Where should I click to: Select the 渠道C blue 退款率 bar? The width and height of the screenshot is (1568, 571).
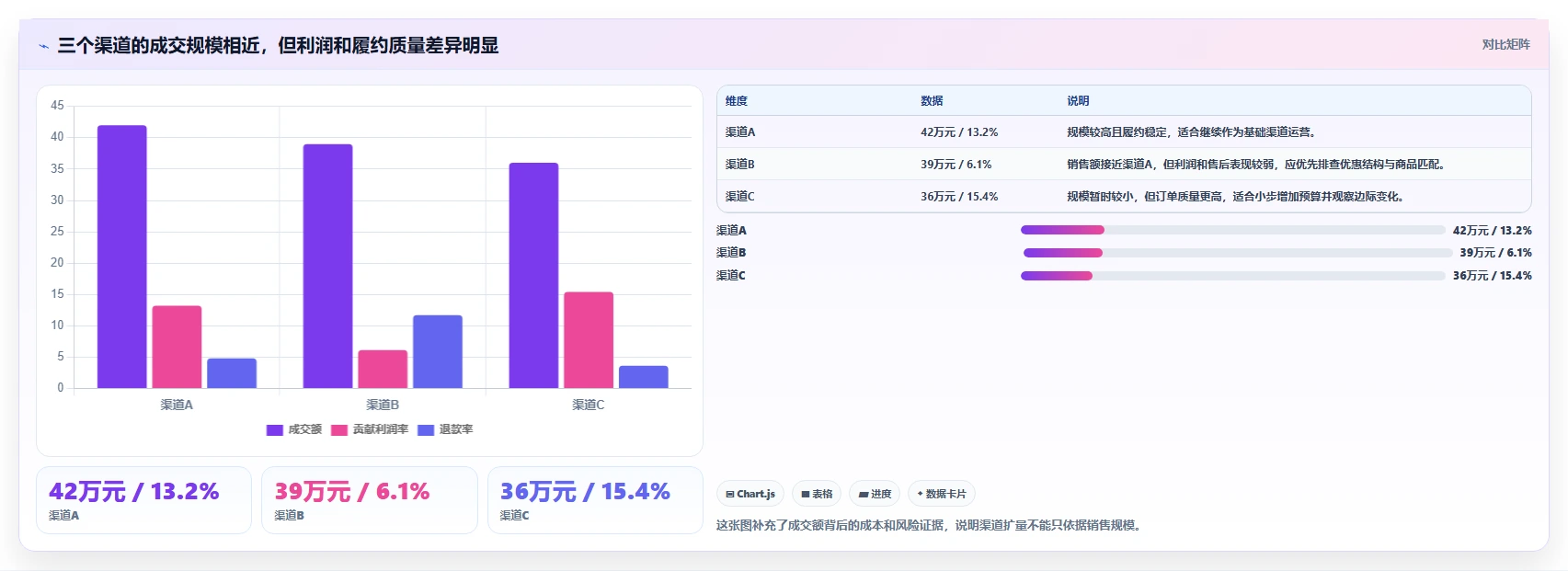tap(644, 377)
